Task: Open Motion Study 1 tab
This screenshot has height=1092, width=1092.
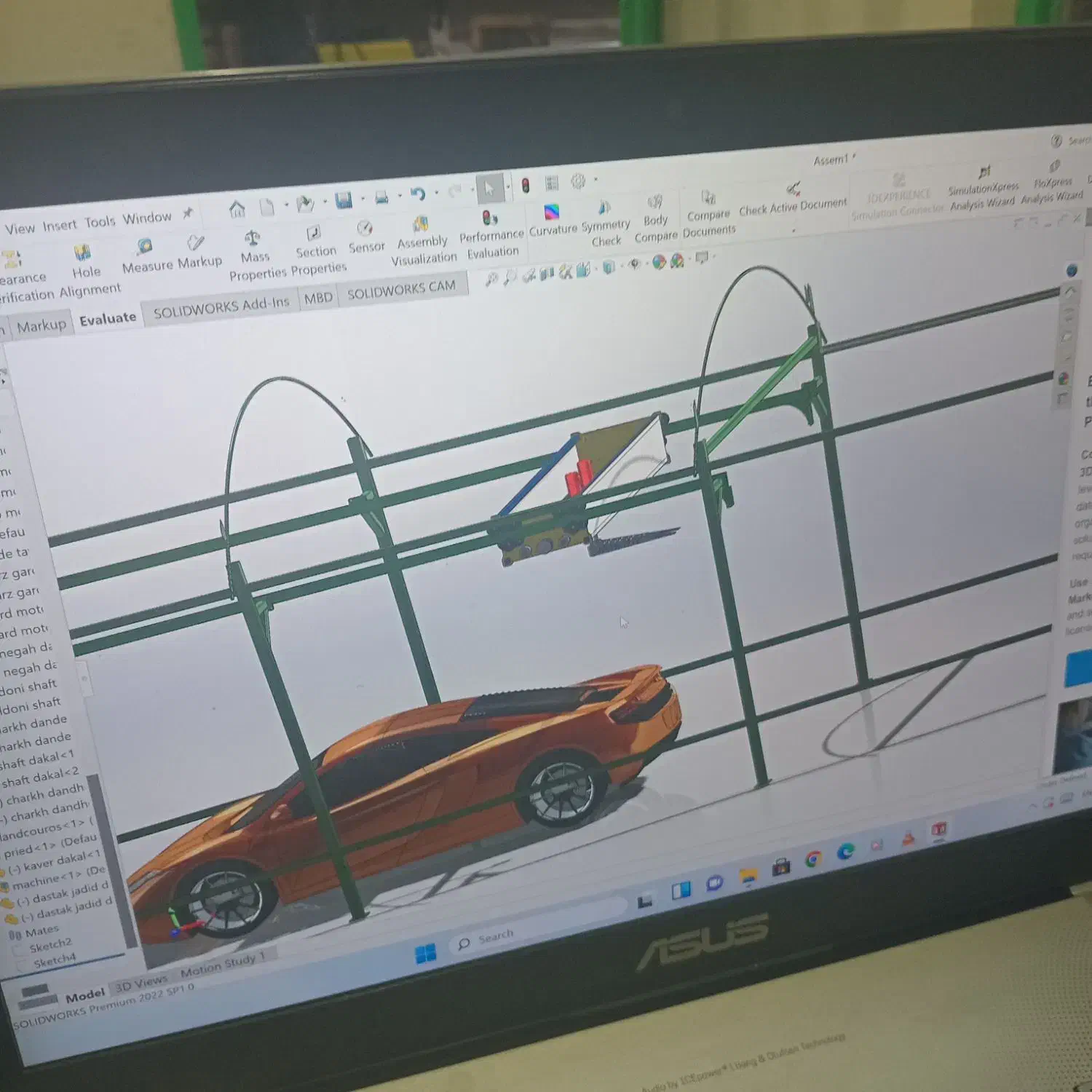Action: coord(223,963)
